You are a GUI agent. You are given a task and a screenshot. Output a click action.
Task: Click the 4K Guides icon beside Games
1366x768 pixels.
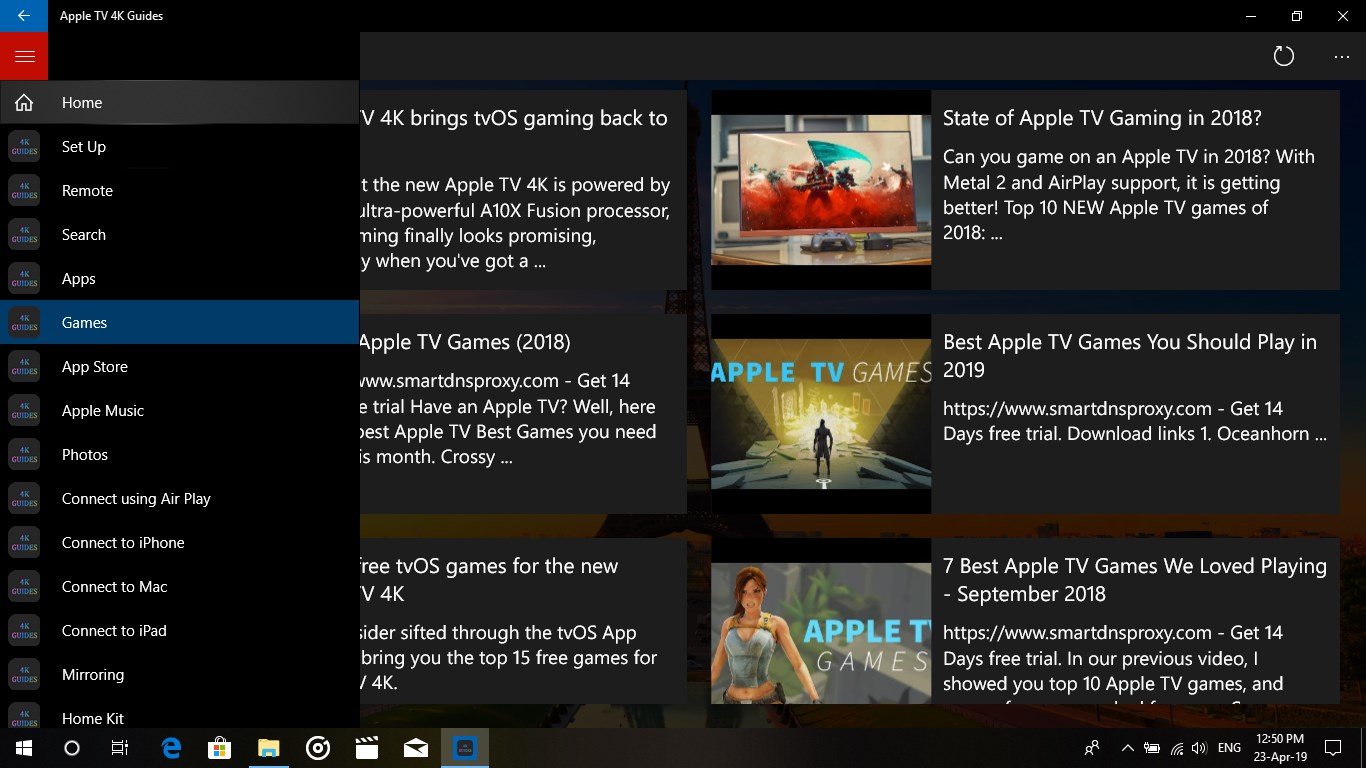[x=24, y=322]
